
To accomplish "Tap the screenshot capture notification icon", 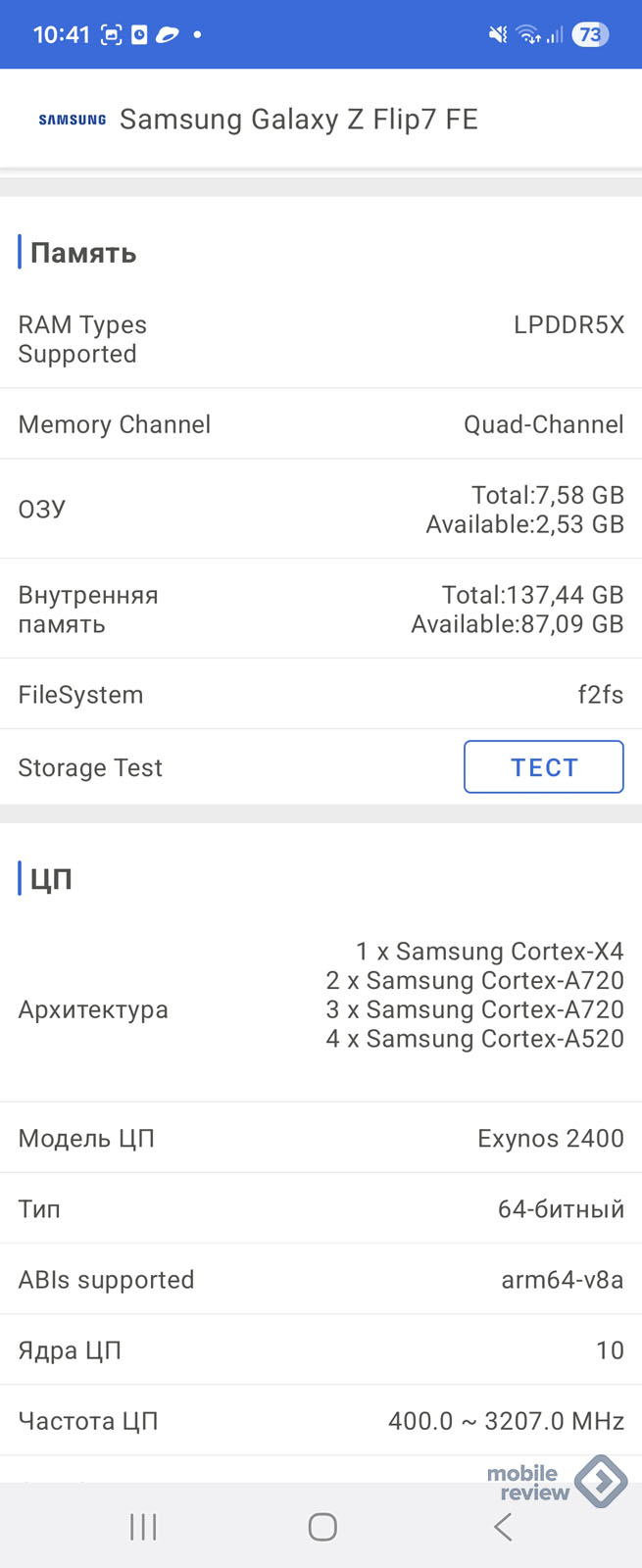I will 112,35.
